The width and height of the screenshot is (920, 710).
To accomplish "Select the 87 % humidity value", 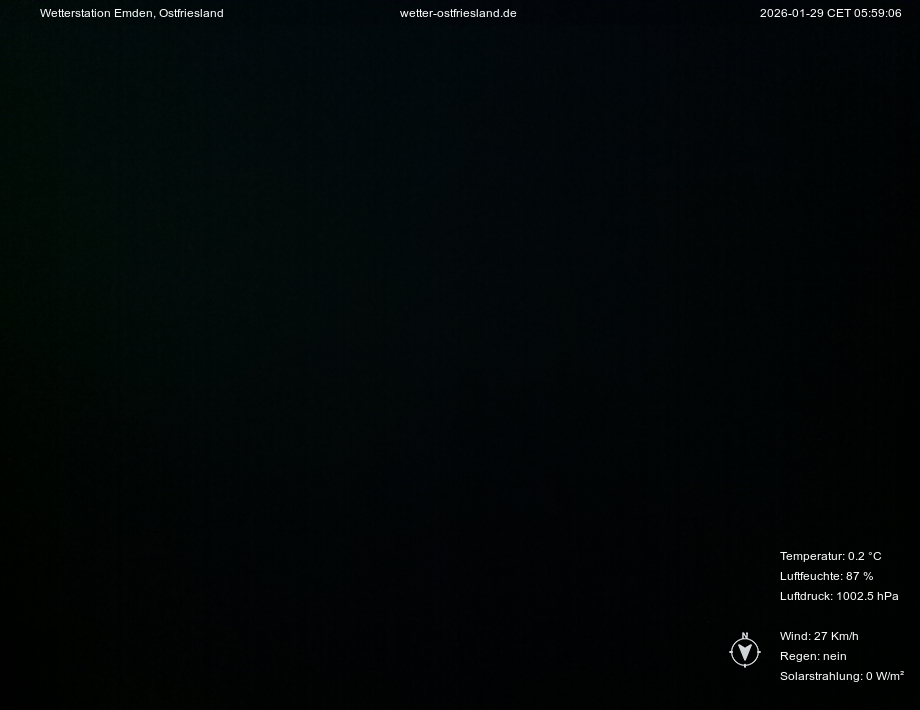I will click(x=860, y=576).
